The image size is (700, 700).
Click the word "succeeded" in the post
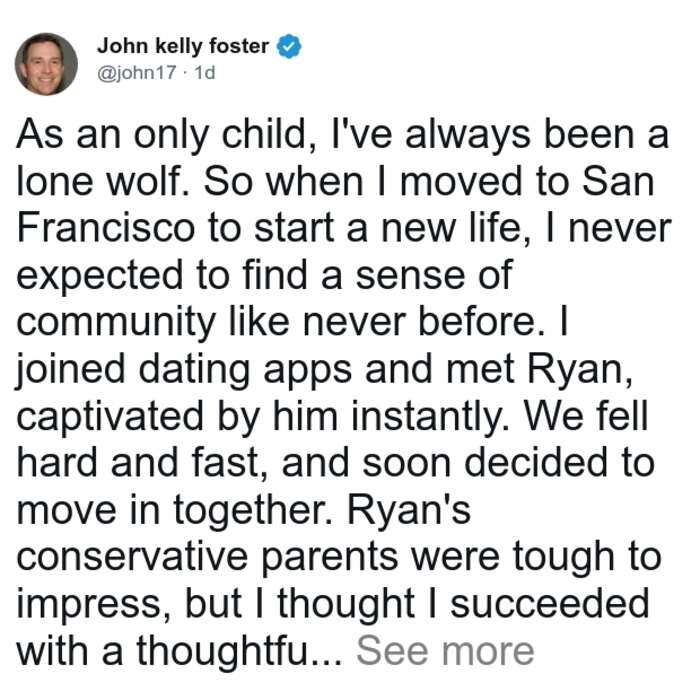click(550, 604)
